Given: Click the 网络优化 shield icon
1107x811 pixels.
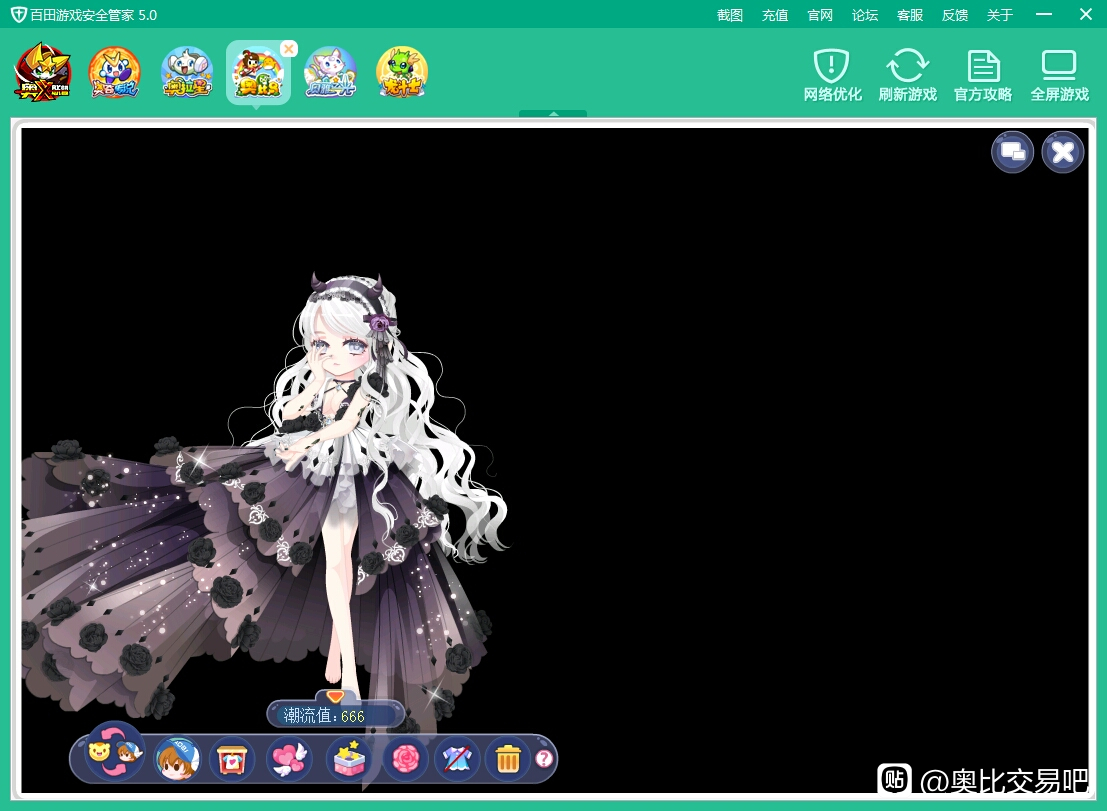Looking at the screenshot, I should [x=832, y=76].
